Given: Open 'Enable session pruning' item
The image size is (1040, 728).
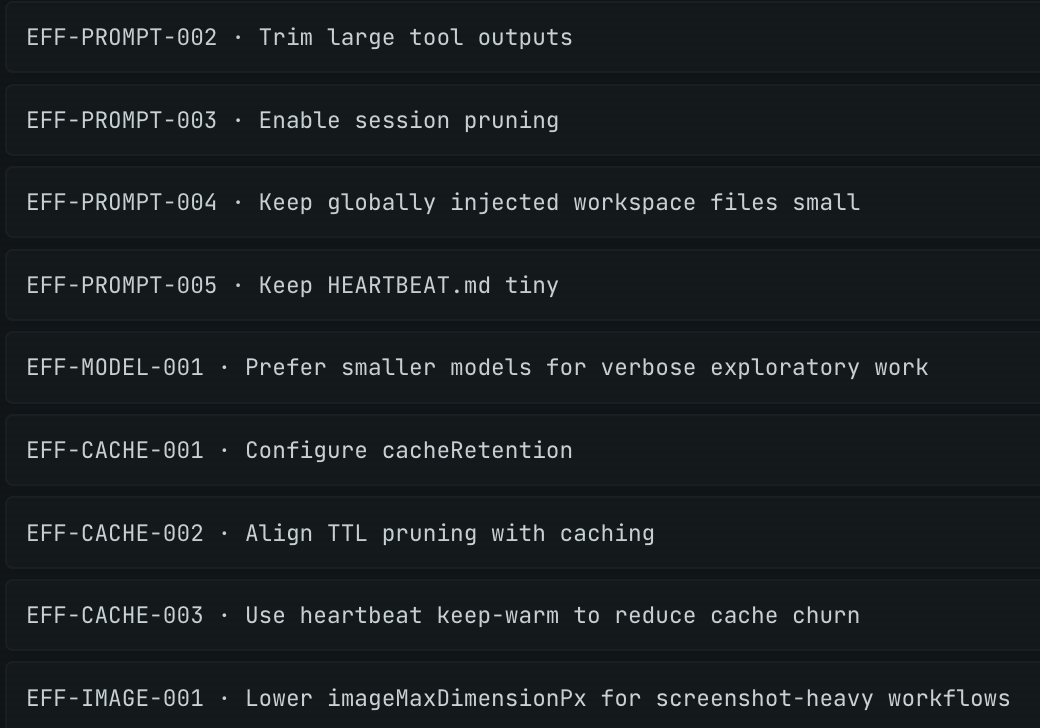Looking at the screenshot, I should (x=408, y=121).
